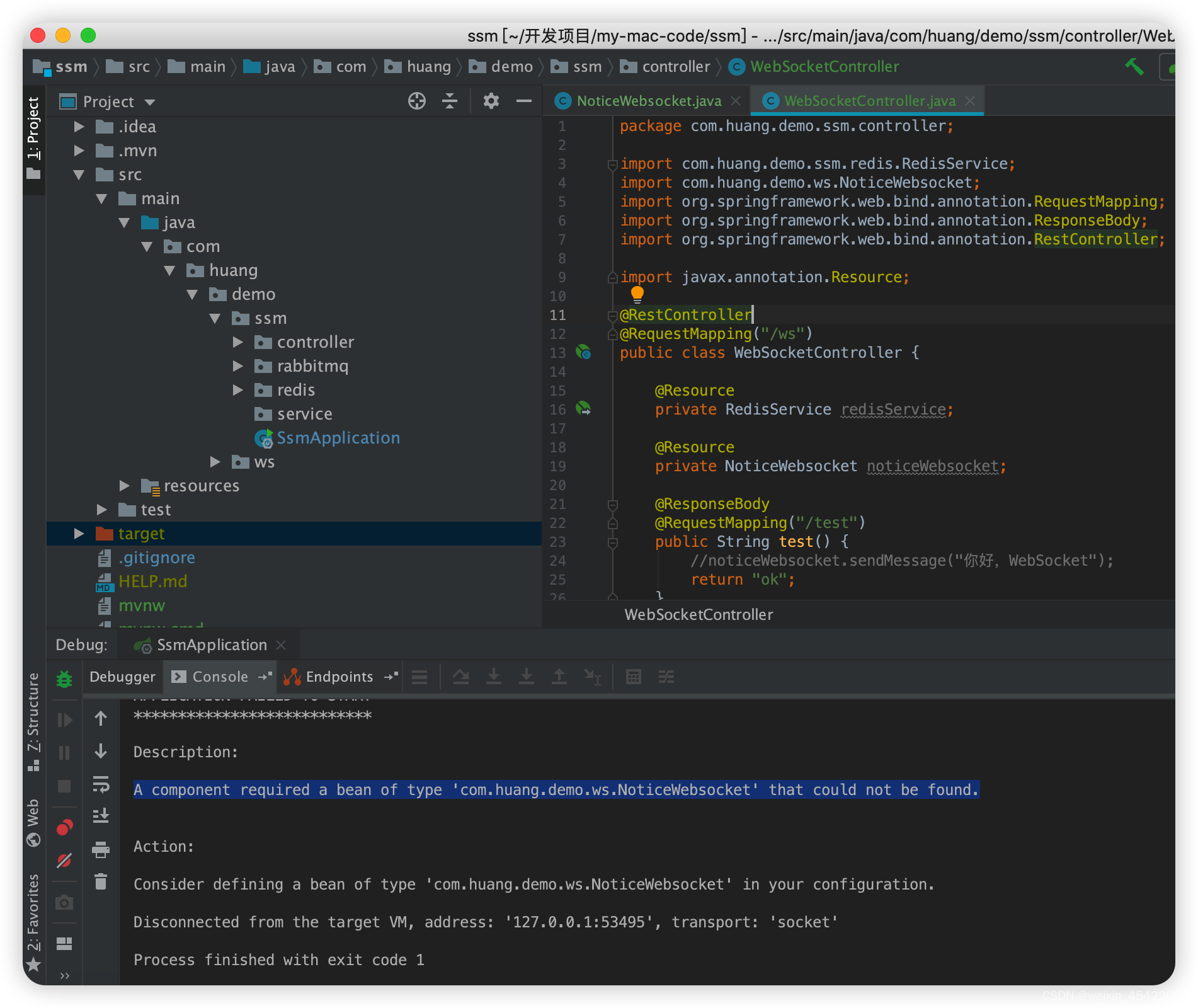
Task: Mute all breakpoints
Action: pyautogui.click(x=64, y=860)
